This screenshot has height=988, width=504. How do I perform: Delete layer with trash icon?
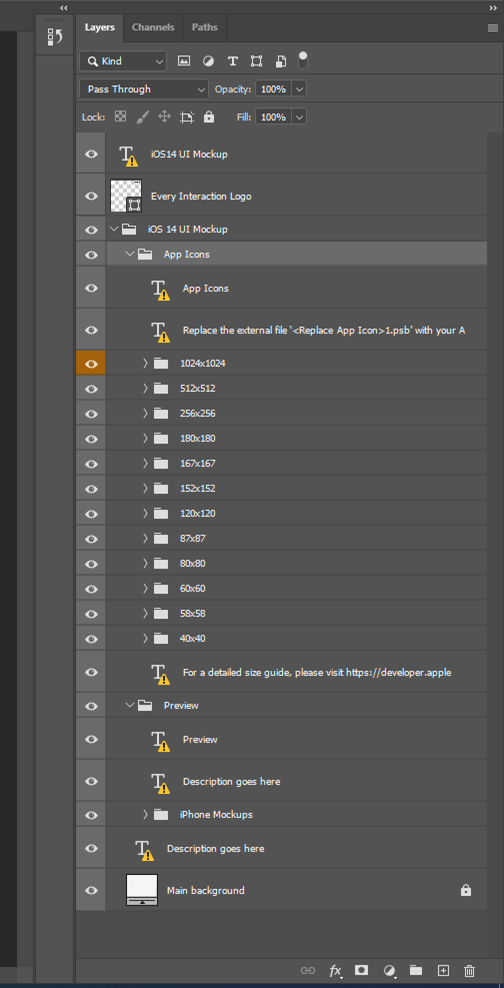click(469, 970)
